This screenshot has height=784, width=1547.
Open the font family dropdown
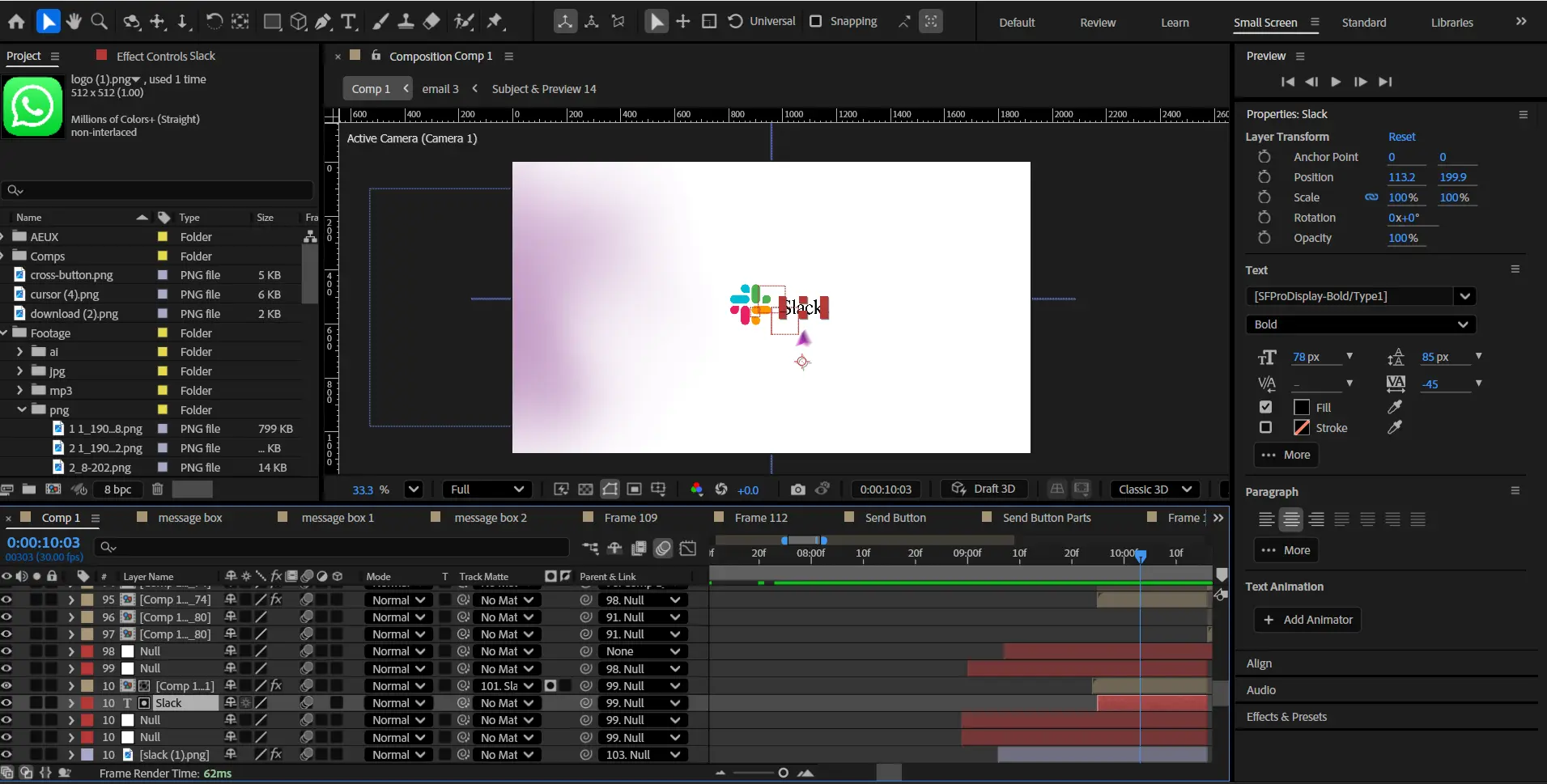(x=1464, y=296)
